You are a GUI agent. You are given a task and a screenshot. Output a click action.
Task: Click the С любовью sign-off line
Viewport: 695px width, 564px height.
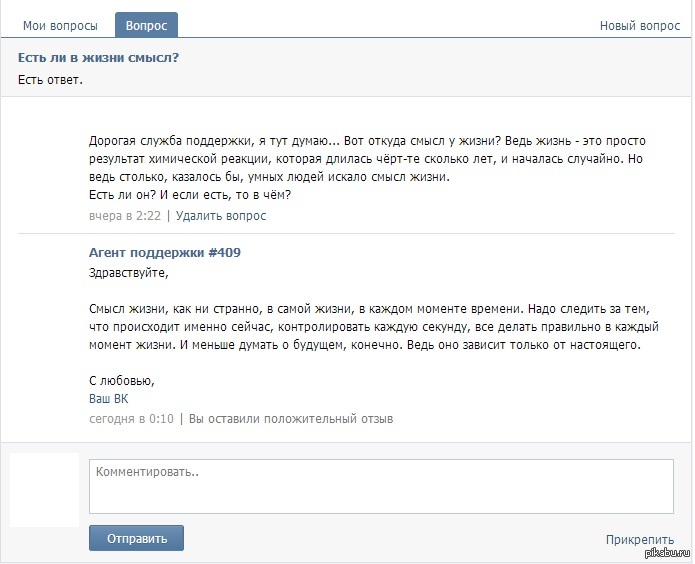122,381
